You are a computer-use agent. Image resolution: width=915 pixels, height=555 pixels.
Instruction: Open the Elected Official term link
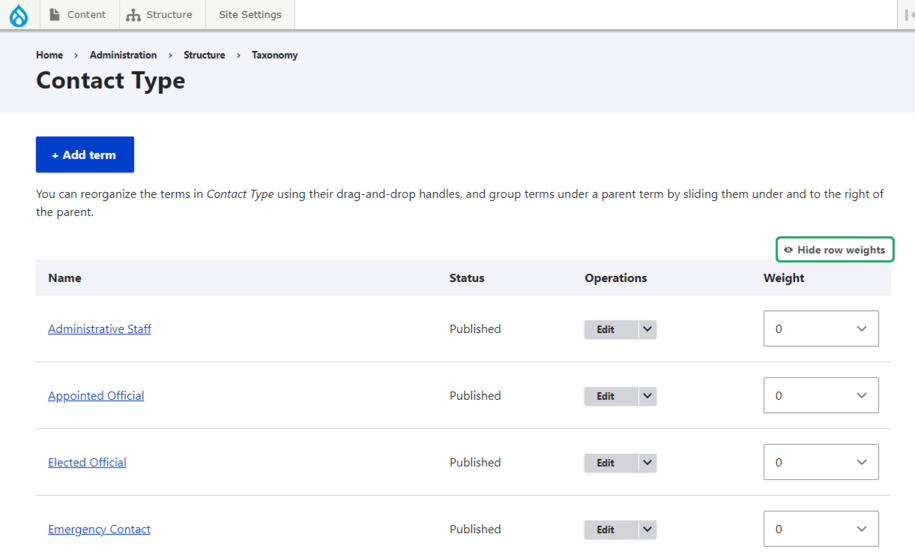click(x=87, y=463)
